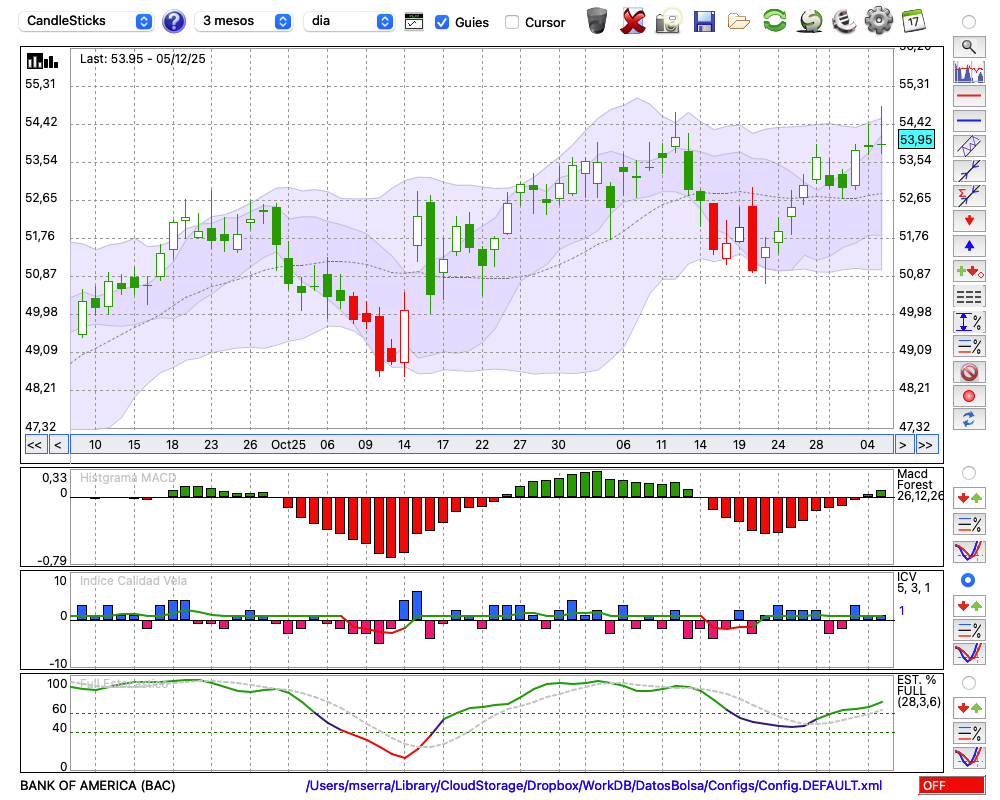Viewport: 1000px width, 800px height.
Task: Click the trash can icon in the toolbar
Action: 597,20
